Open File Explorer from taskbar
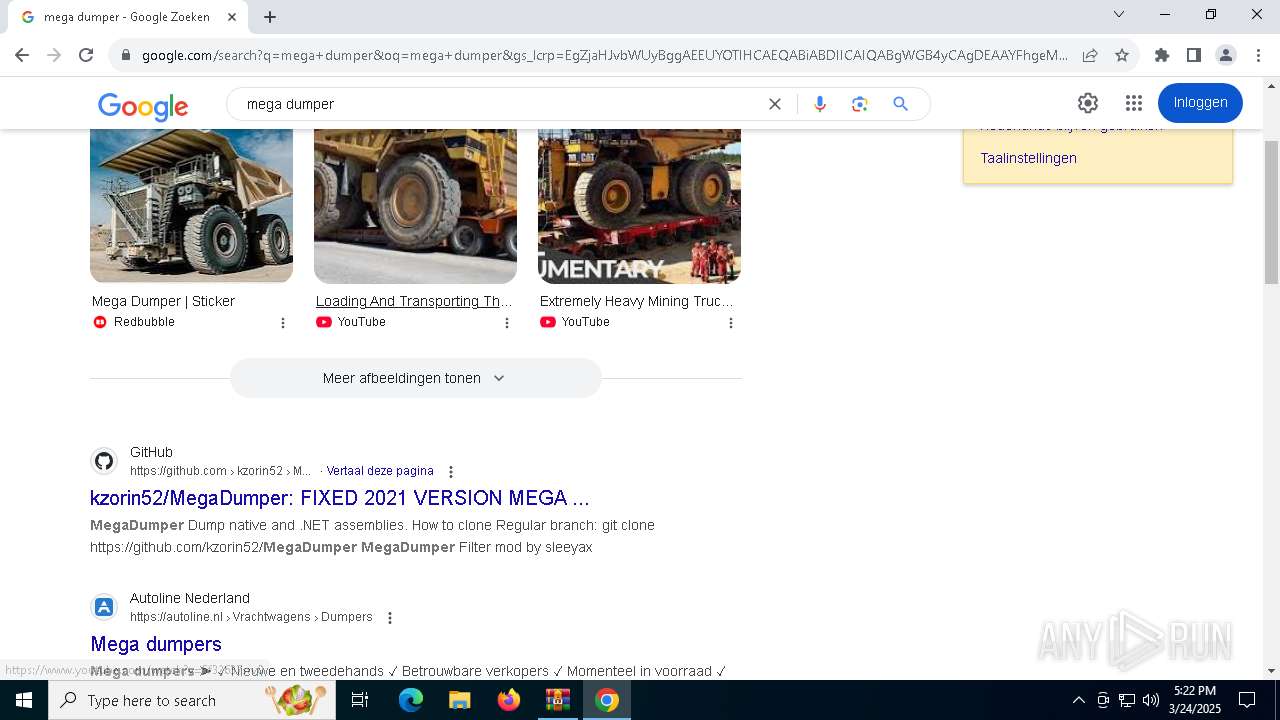The height and width of the screenshot is (720, 1280). (459, 700)
